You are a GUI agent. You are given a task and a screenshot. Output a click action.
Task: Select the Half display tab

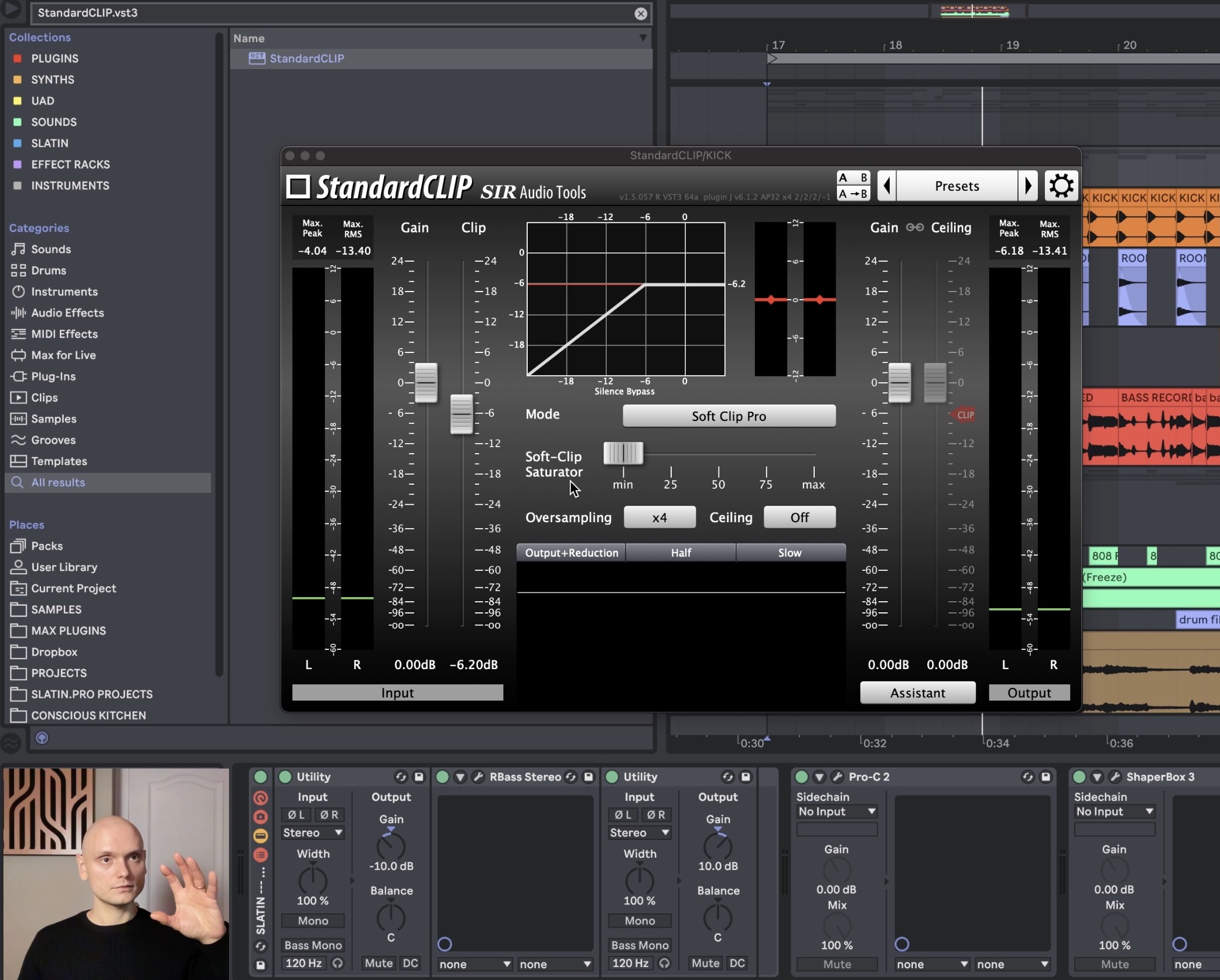(681, 553)
